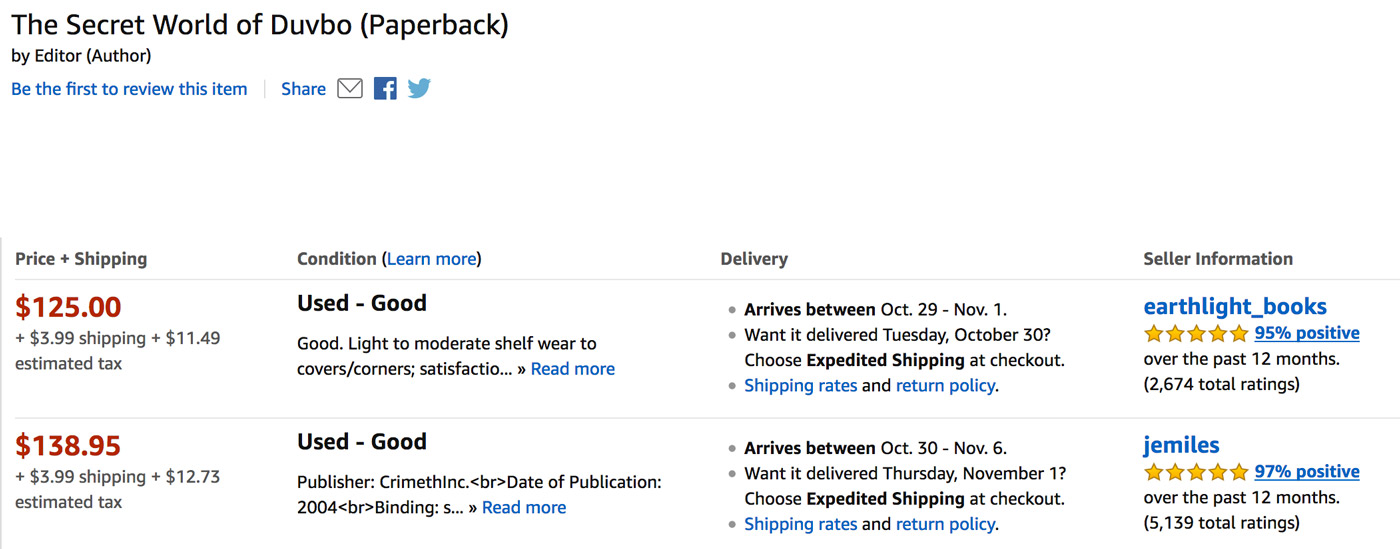
Task: Open return policy for jemiles offer
Action: click(945, 524)
